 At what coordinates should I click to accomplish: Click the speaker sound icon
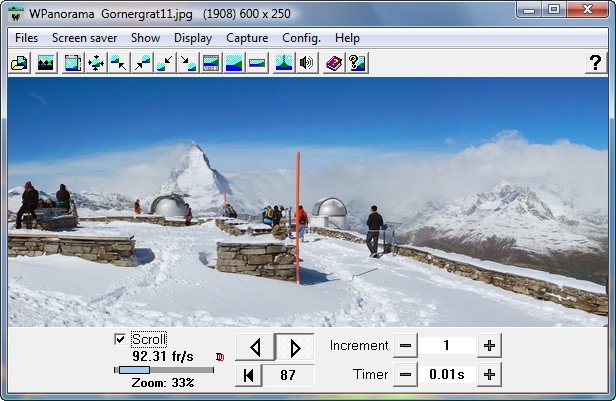[307, 63]
